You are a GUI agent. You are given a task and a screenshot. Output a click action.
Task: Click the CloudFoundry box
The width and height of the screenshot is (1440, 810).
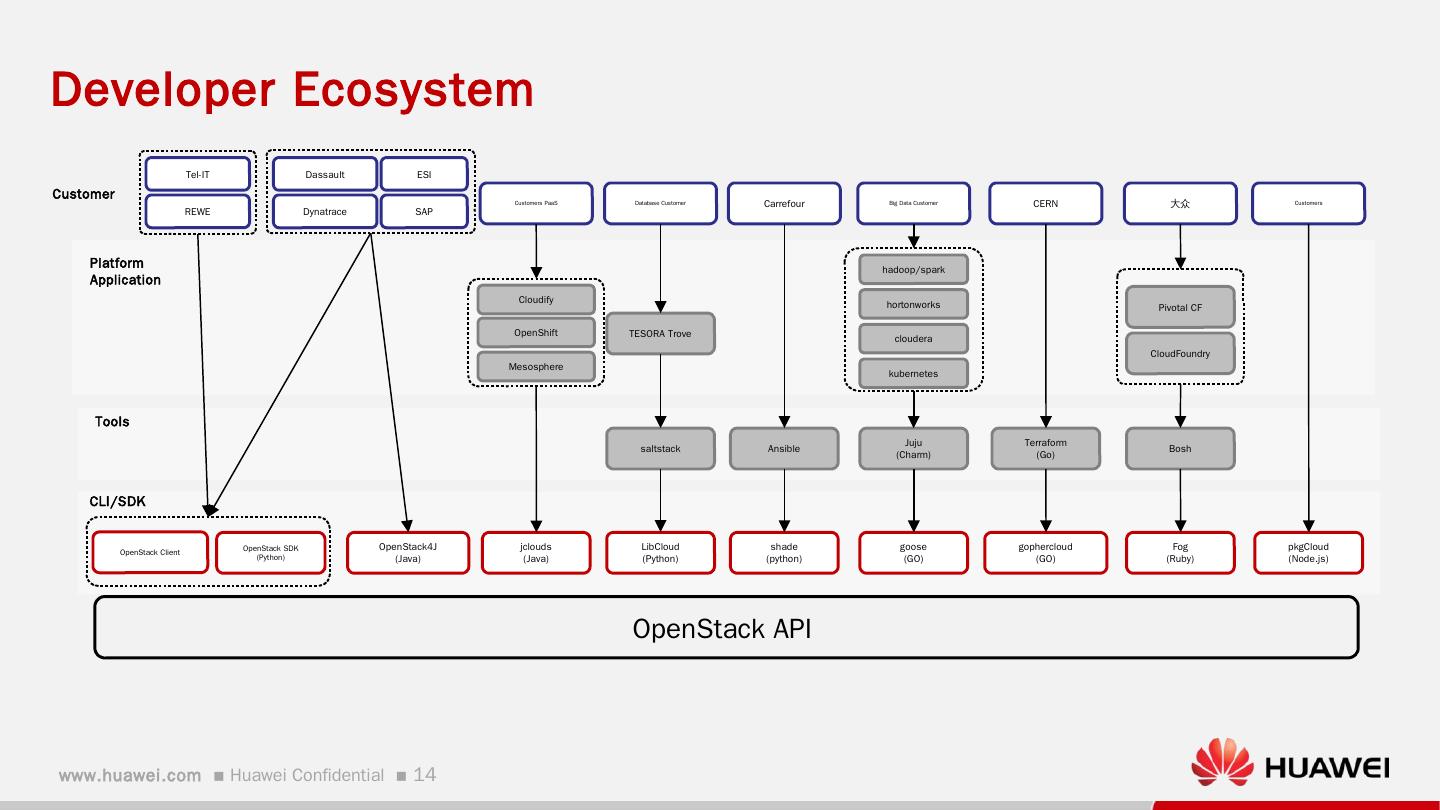click(x=1180, y=353)
